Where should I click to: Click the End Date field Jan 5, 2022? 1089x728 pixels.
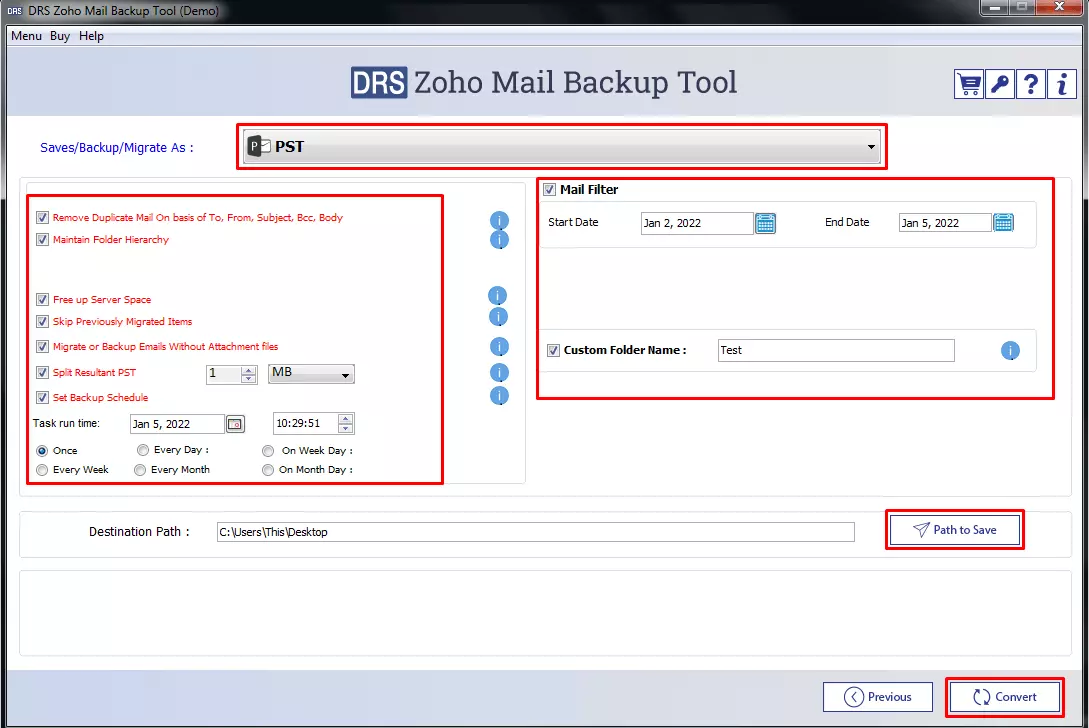click(945, 223)
